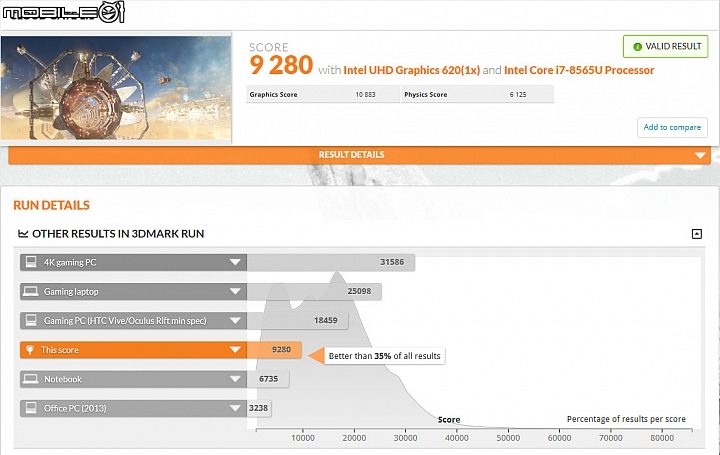Click the 6735 Notebook bar value

[x=268, y=379]
